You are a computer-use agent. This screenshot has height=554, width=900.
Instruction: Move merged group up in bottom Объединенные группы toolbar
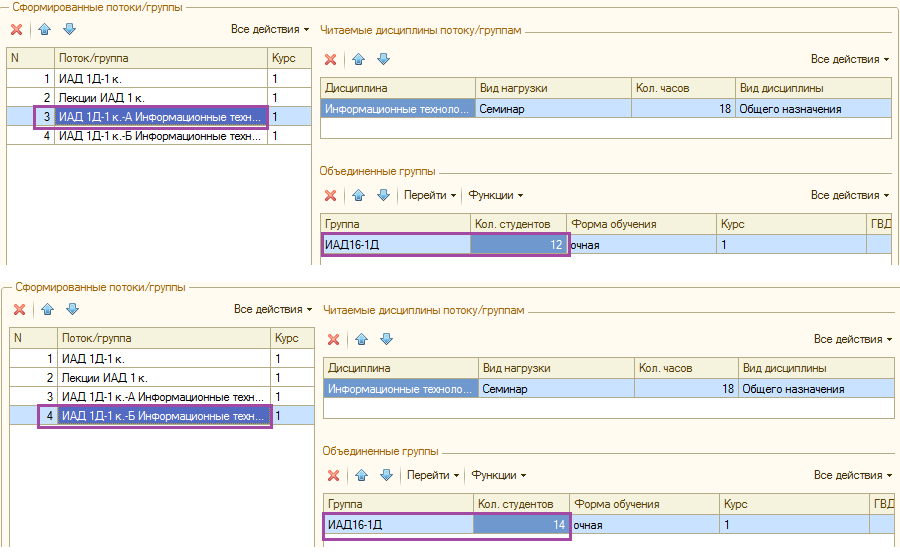pos(362,475)
